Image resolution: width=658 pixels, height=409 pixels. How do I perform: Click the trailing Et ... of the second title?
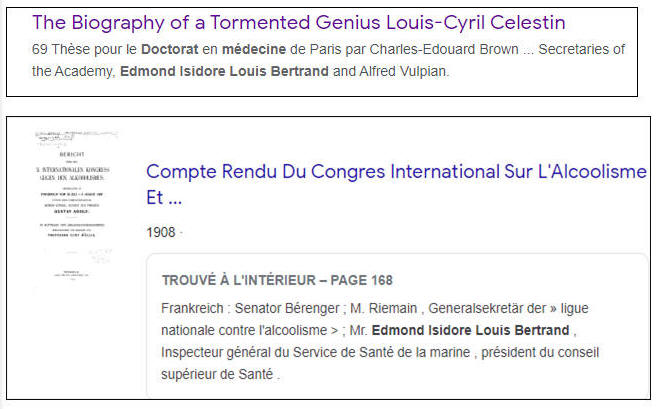click(x=164, y=197)
